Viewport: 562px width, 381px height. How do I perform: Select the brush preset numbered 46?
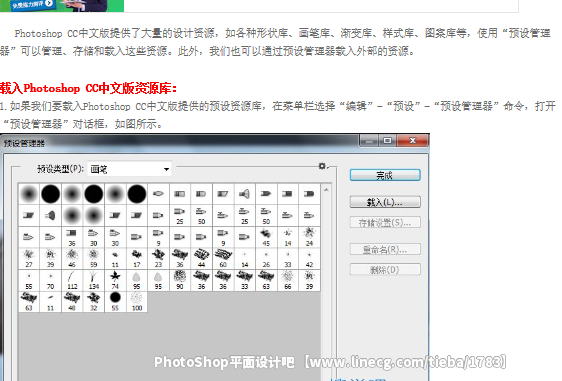tap(72, 259)
